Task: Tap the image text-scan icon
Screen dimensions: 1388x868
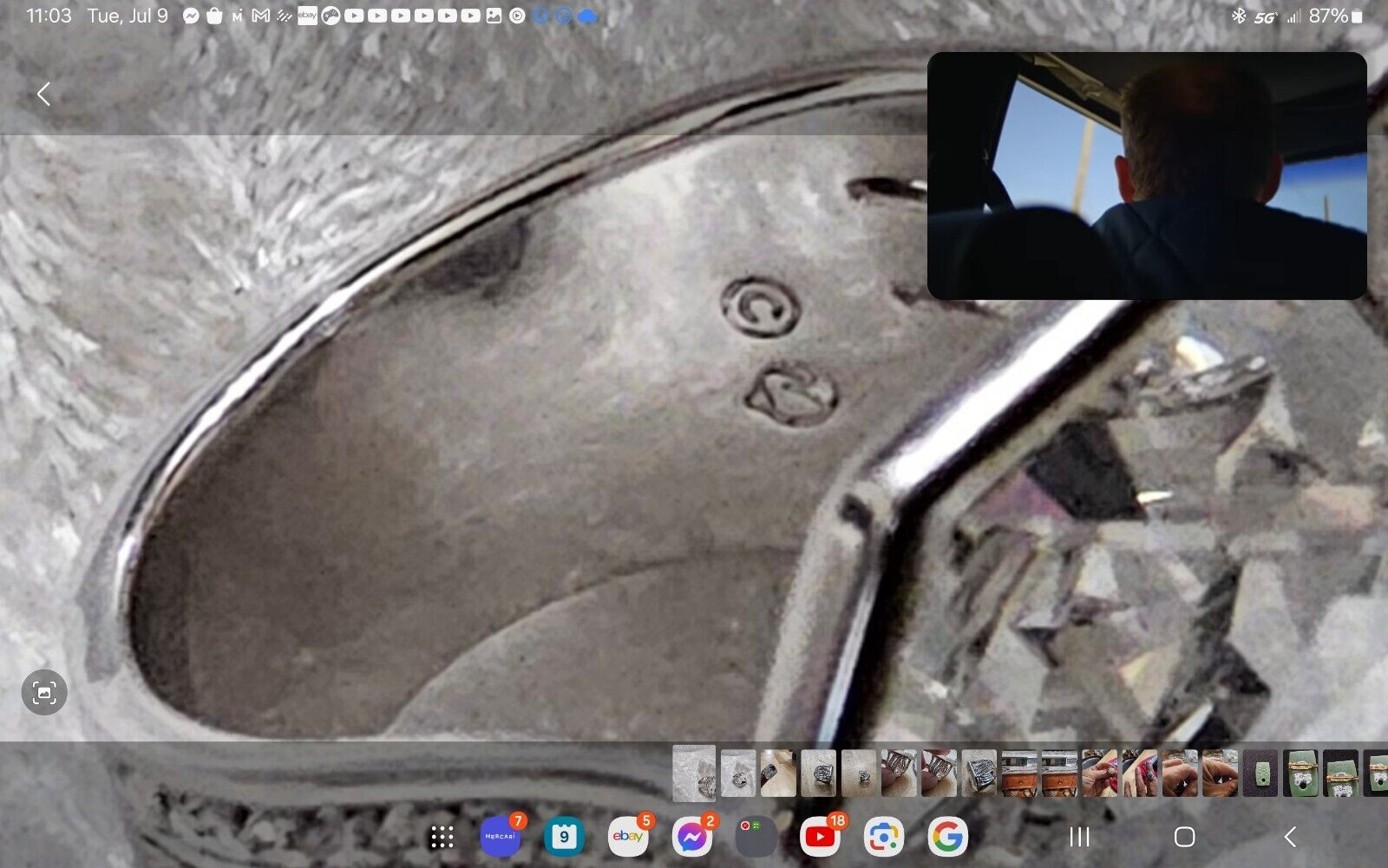Action: pos(44,692)
